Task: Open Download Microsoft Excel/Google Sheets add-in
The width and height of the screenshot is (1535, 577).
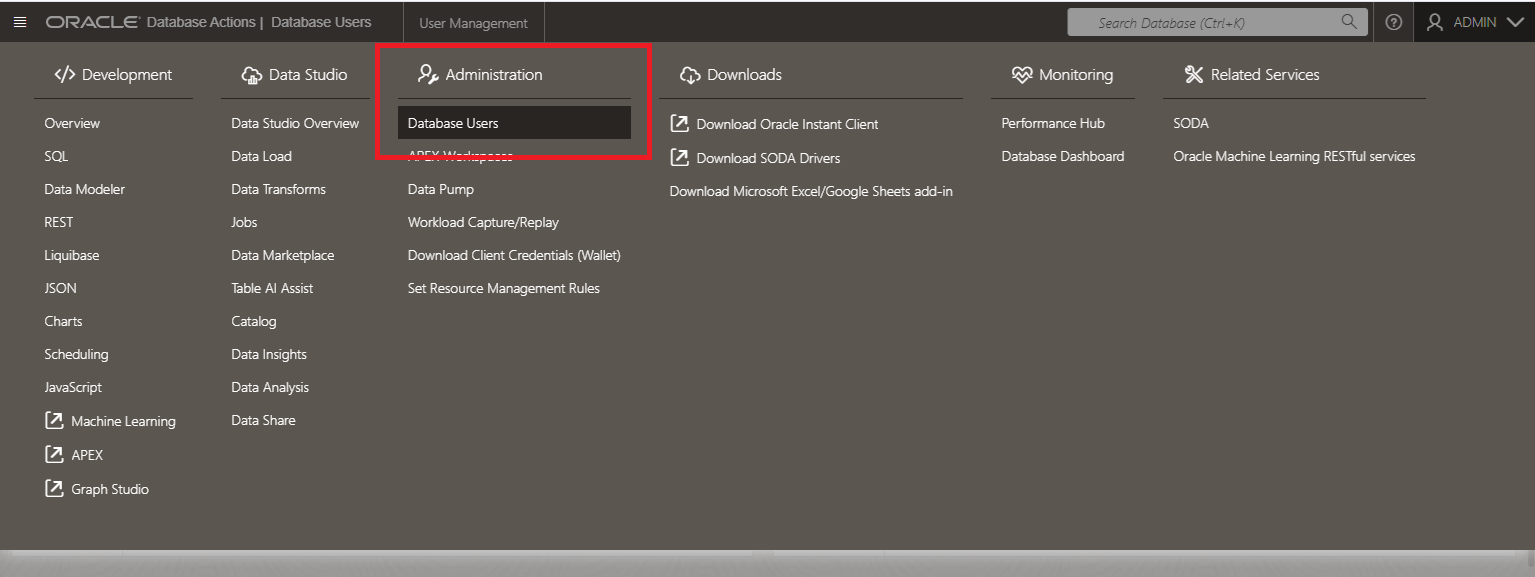Action: pyautogui.click(x=811, y=191)
